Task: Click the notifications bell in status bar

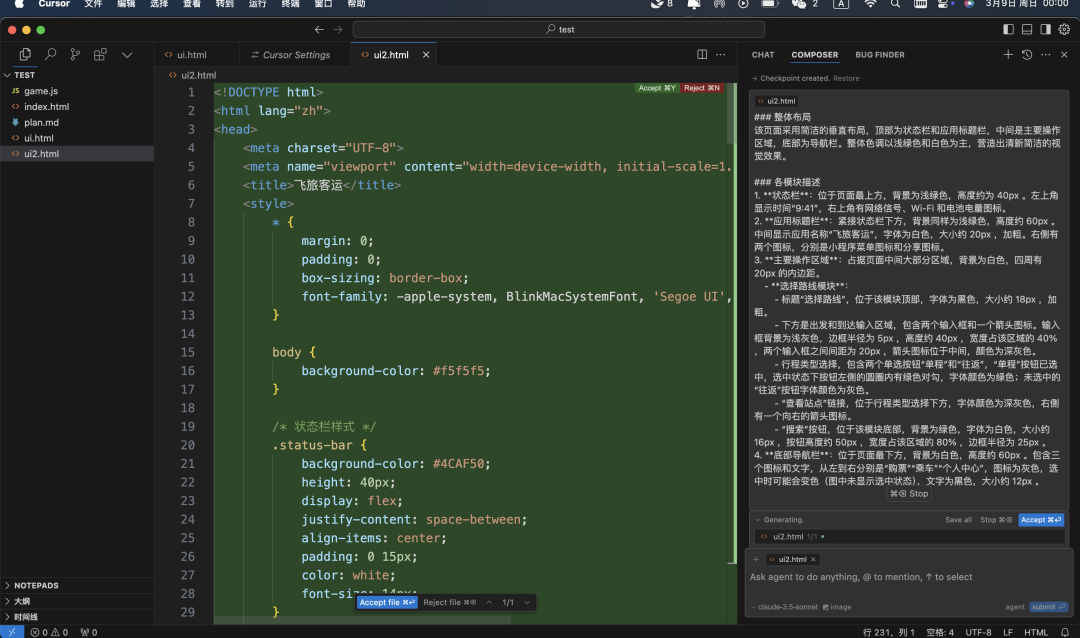Action: 1066,632
